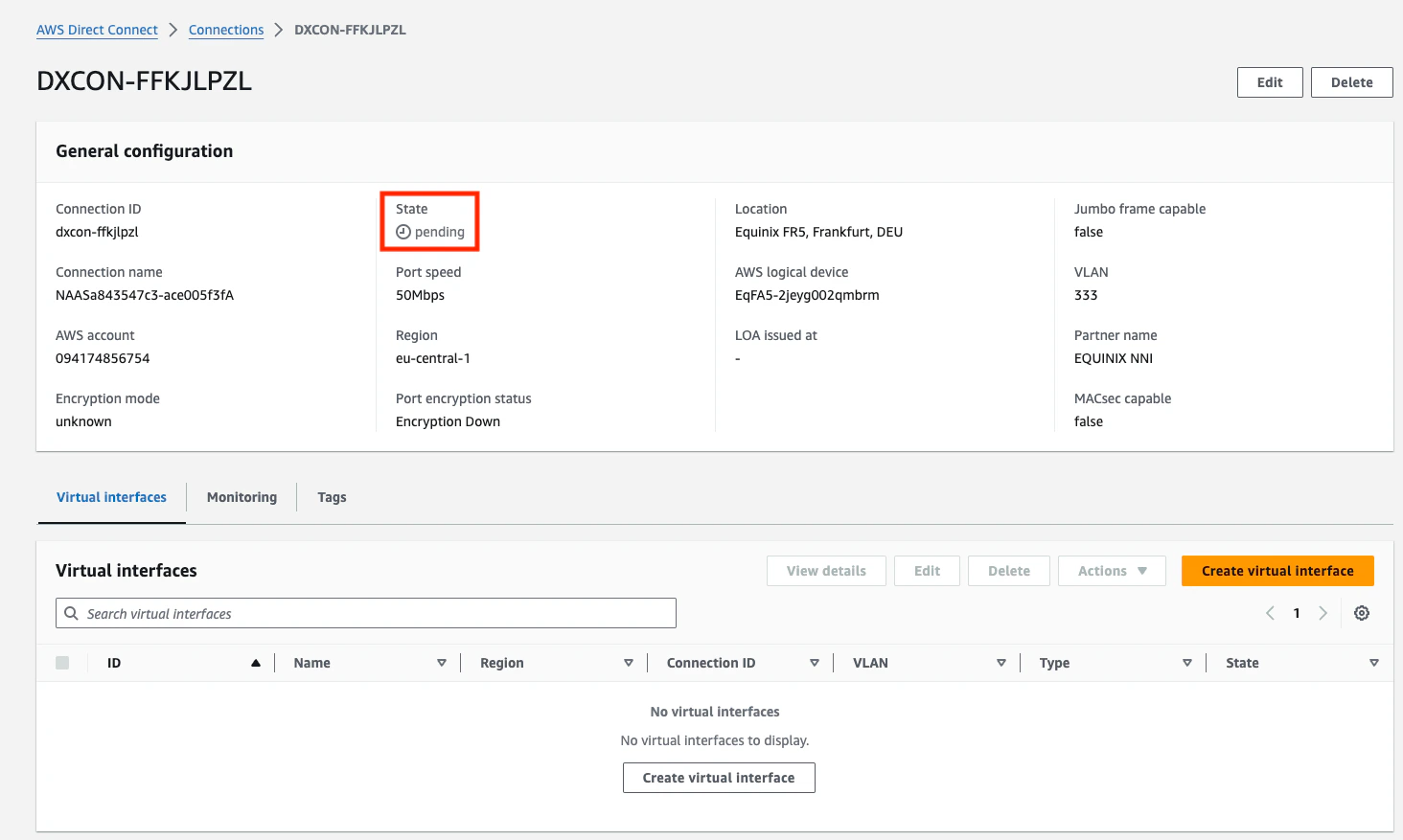
Task: Open the Actions dropdown
Action: point(1112,571)
